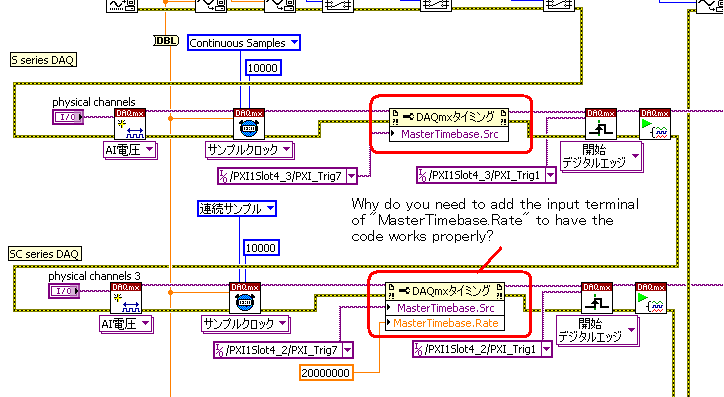This screenshot has height=397, width=724.
Task: Click the 'physical channels 3' label
Action: pos(94,276)
